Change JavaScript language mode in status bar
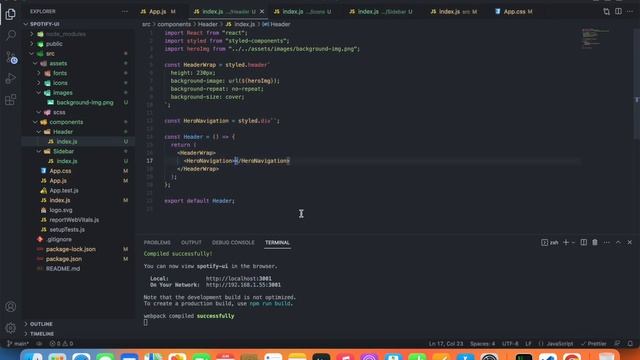 560,344
